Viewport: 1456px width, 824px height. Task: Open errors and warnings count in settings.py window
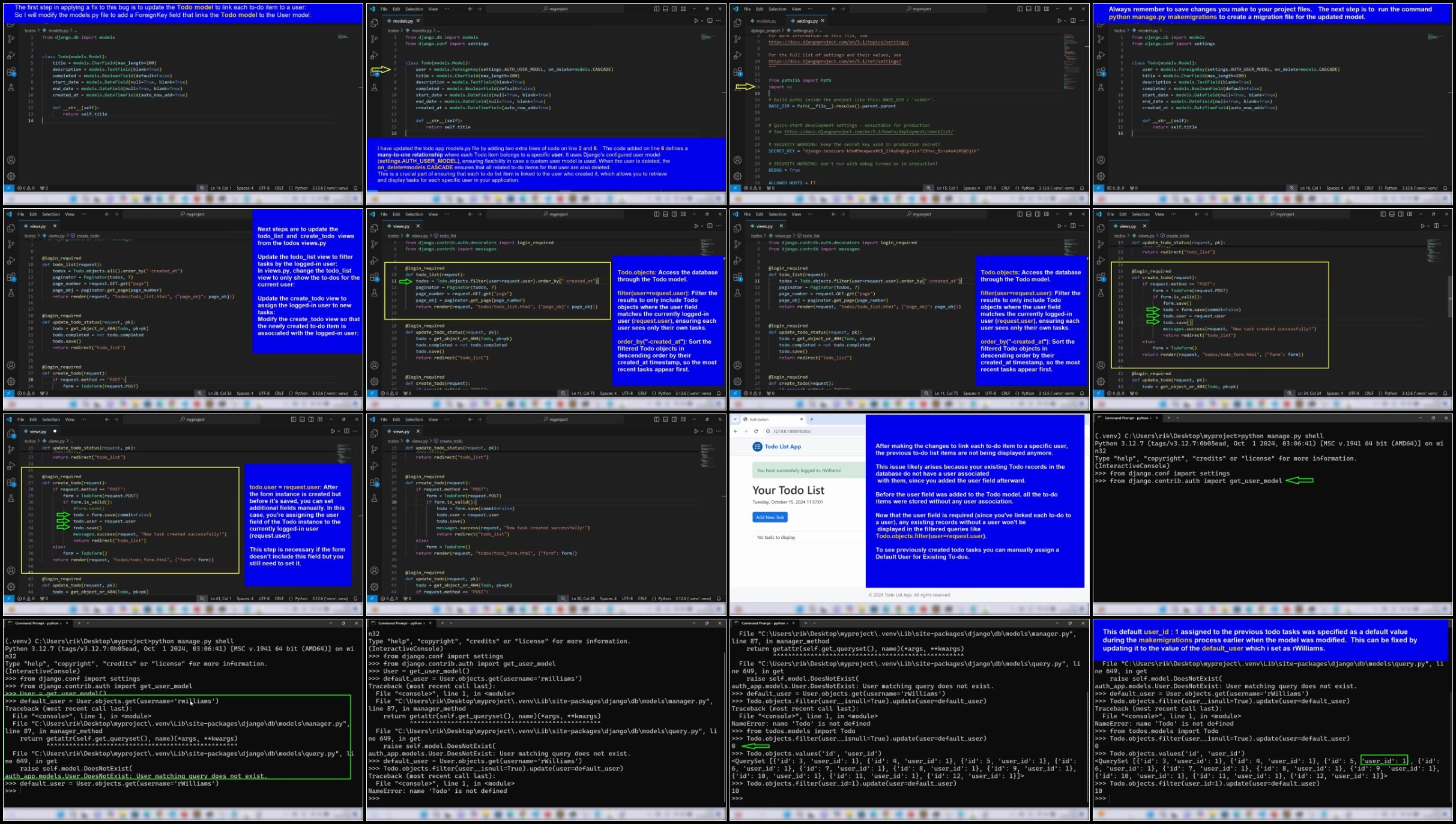click(x=752, y=188)
